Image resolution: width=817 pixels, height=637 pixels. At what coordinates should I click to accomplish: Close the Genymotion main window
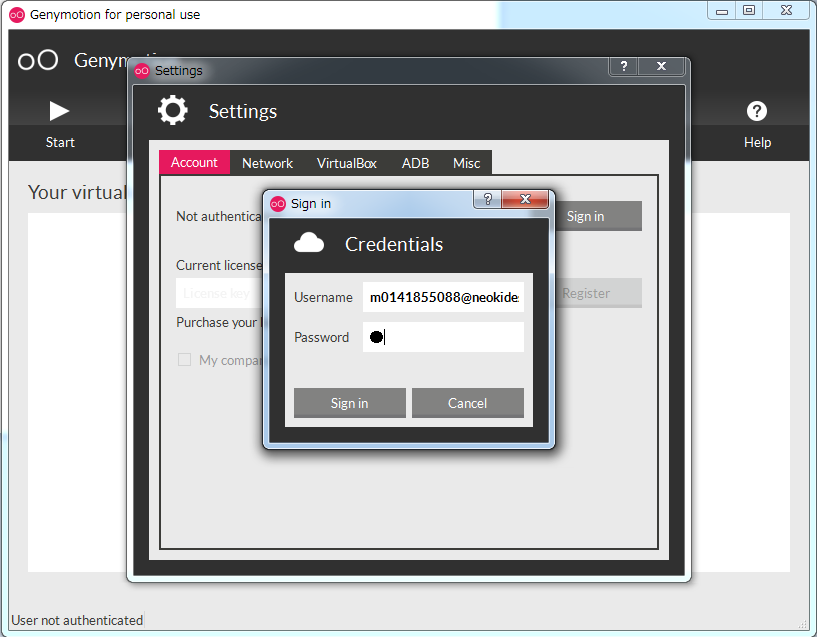[x=786, y=10]
